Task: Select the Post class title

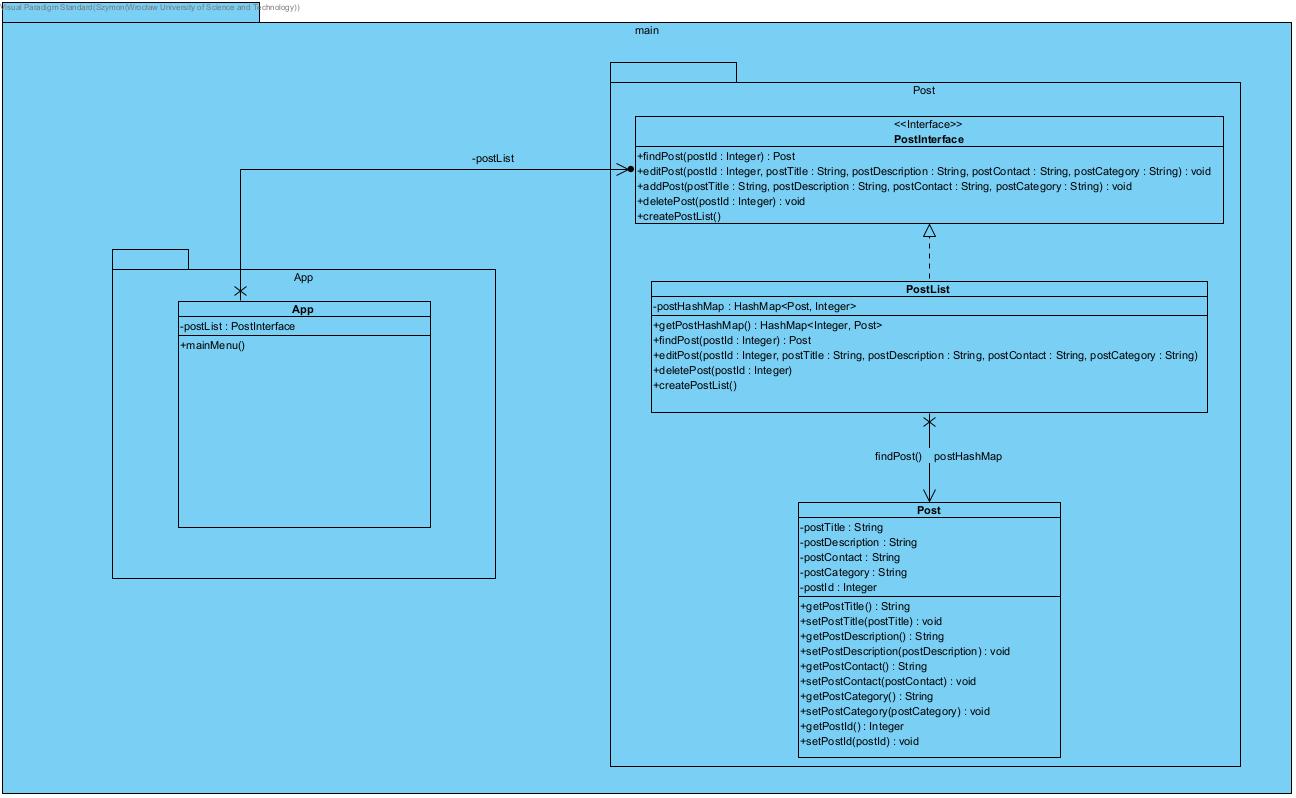Action: (928, 510)
